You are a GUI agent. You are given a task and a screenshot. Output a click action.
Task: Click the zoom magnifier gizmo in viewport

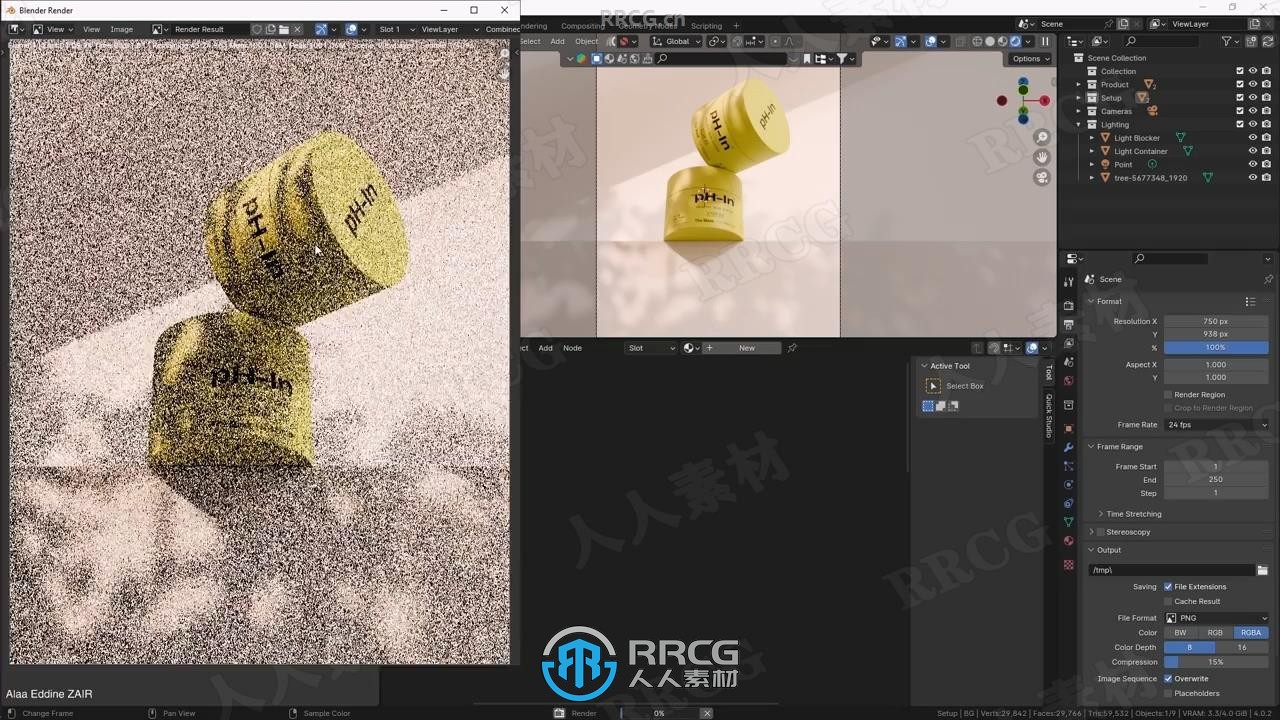point(1042,137)
